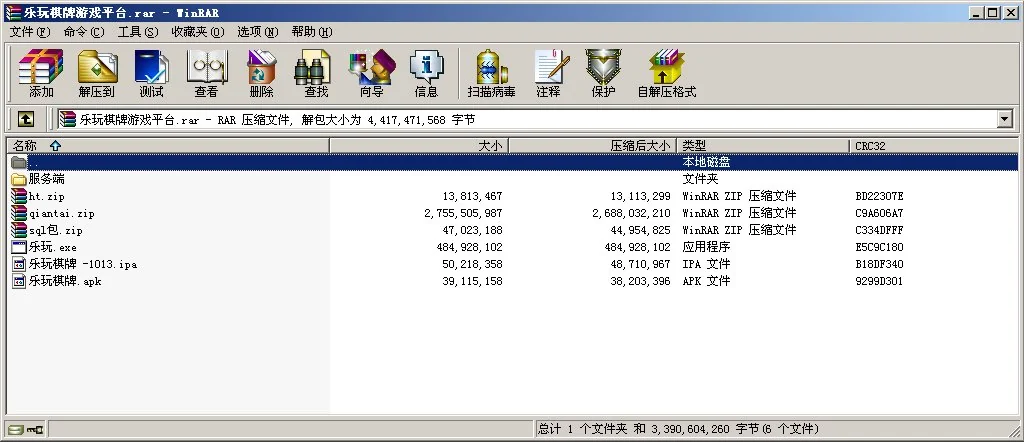Click the Find (查找) binoculars icon
The image size is (1024, 442).
point(316,74)
